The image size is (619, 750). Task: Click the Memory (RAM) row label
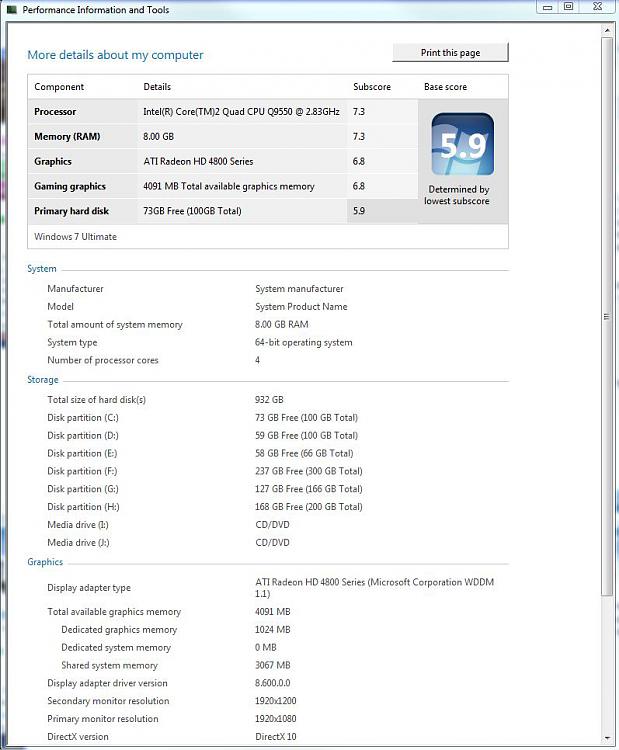click(x=67, y=136)
